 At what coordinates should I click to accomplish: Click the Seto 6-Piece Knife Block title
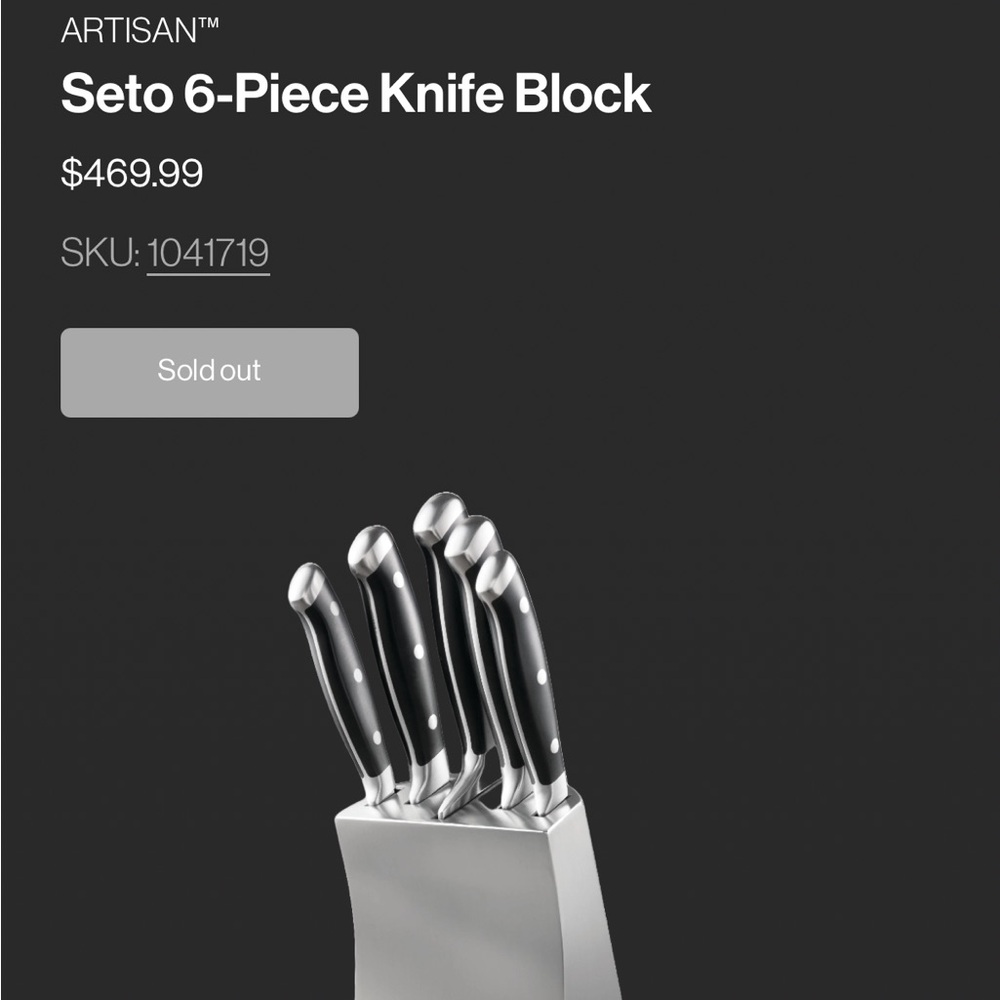coord(353,93)
